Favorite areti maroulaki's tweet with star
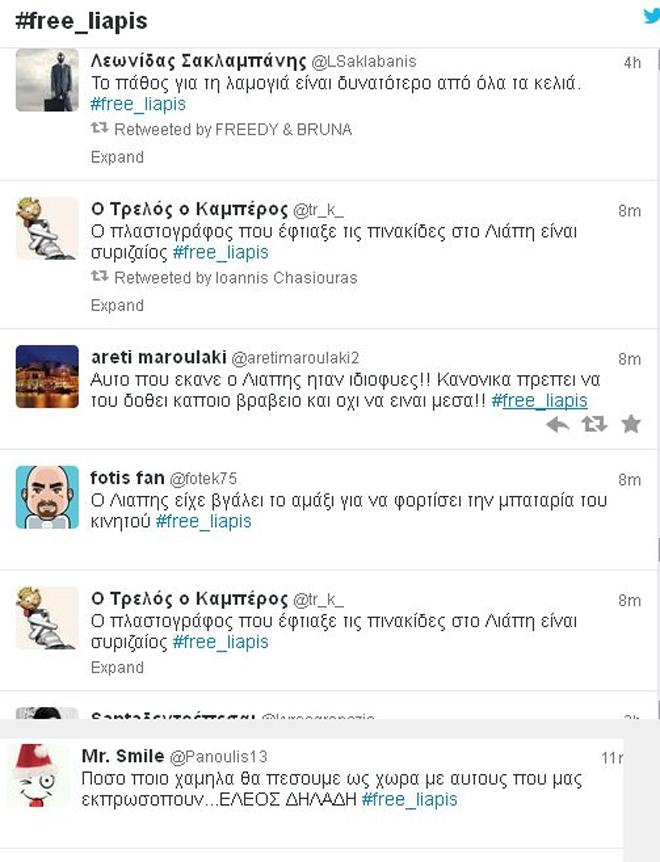Viewport: 660px width, 862px height. pos(631,424)
